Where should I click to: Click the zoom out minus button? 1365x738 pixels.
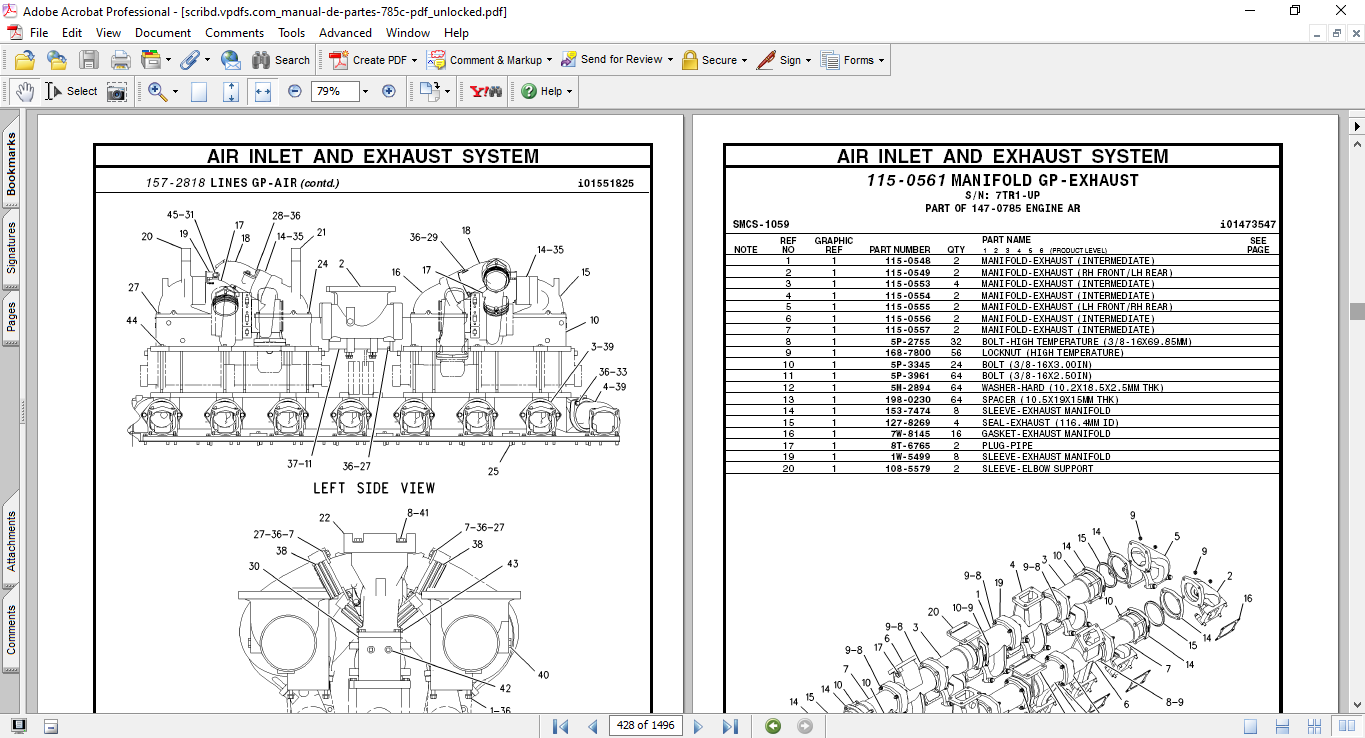point(295,91)
